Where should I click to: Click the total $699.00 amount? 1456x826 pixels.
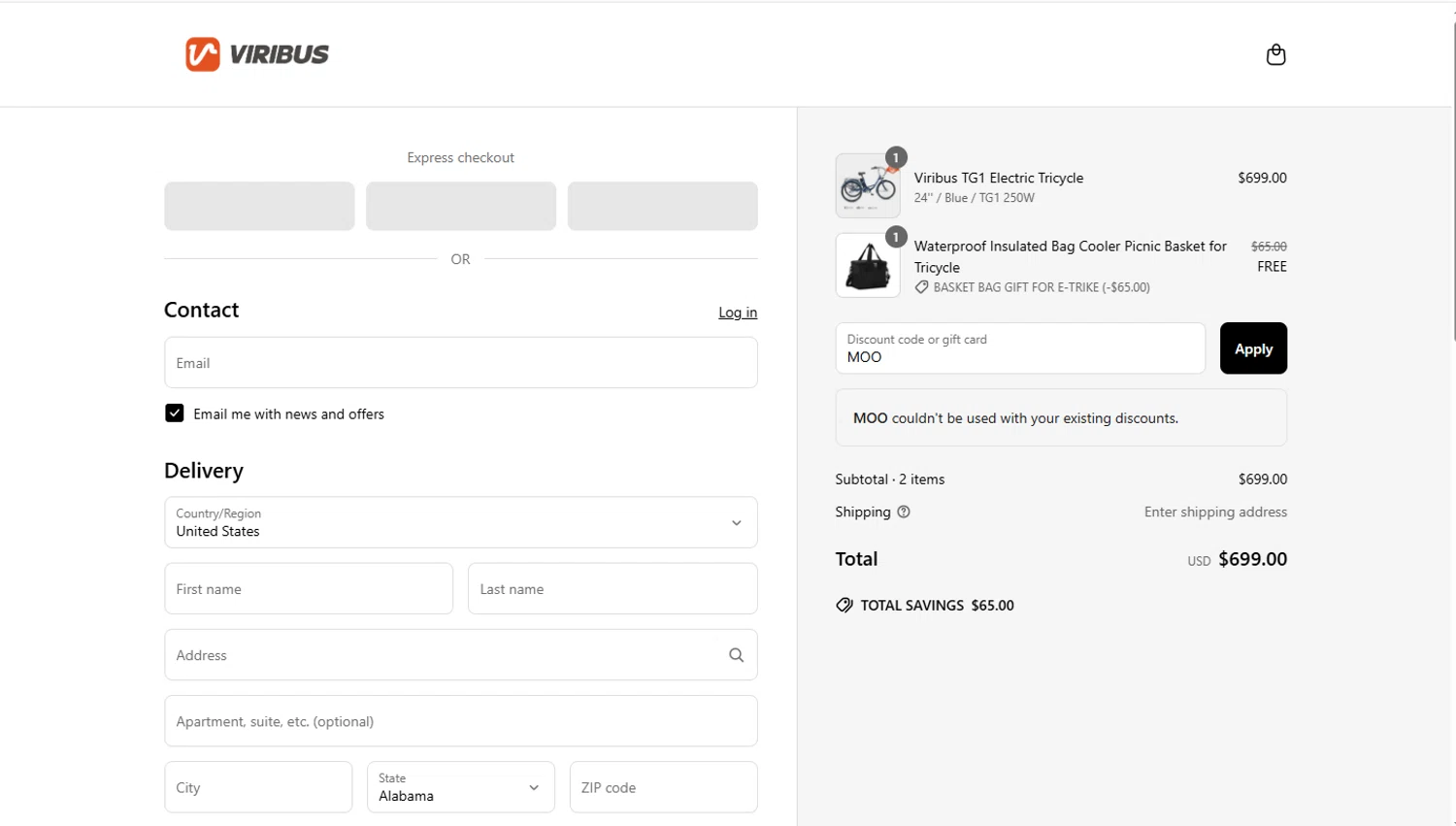point(1252,559)
